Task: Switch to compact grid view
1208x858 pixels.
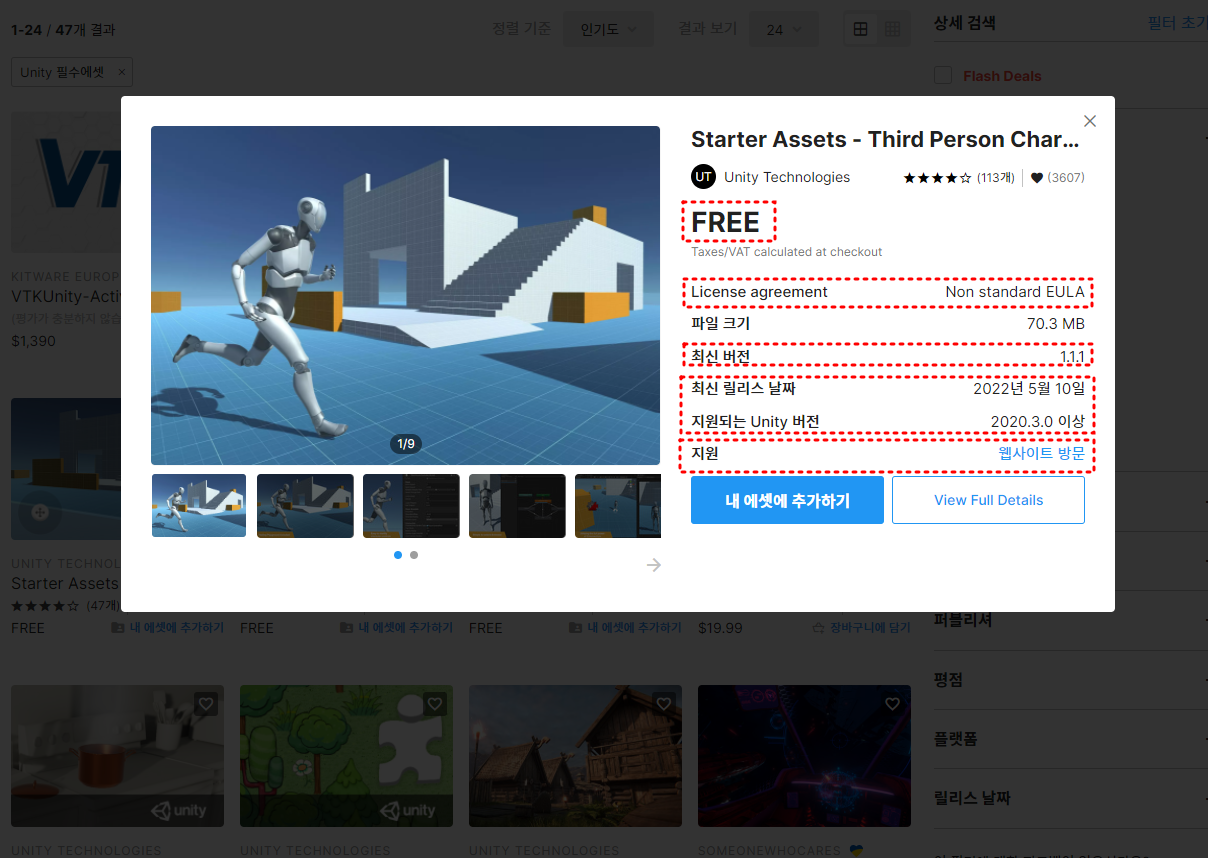Action: pos(893,30)
